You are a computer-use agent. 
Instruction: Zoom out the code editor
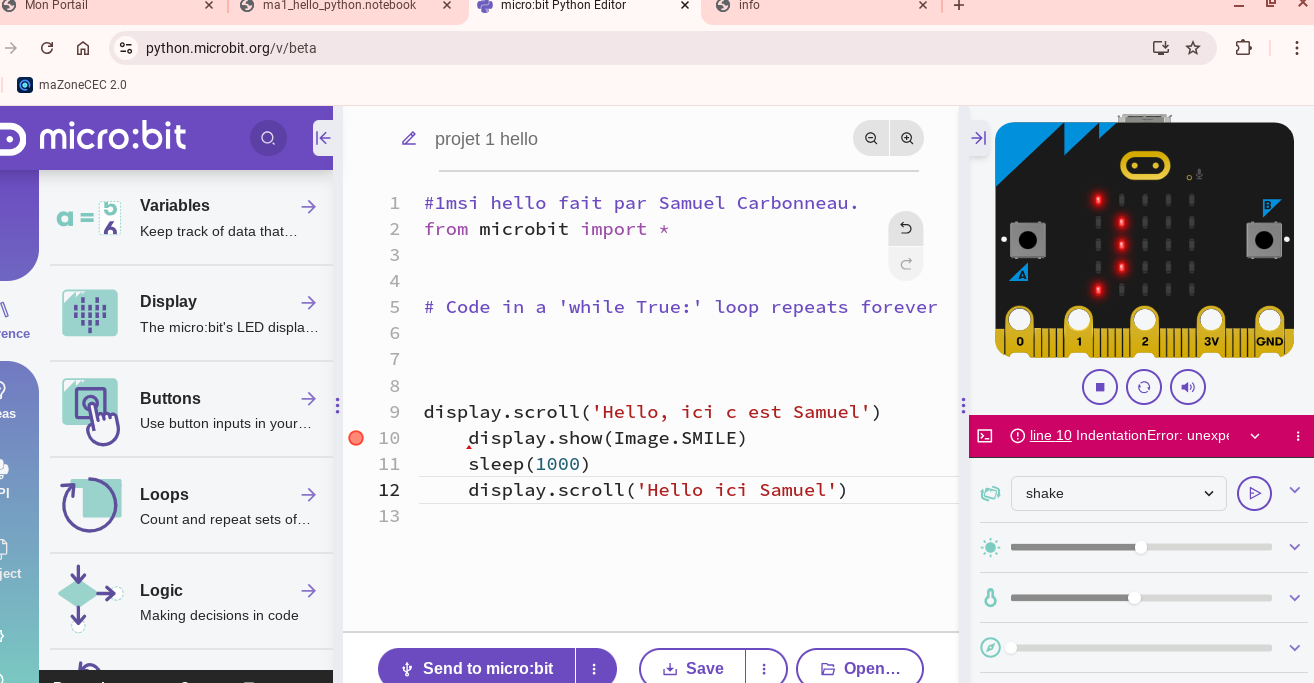pos(871,138)
